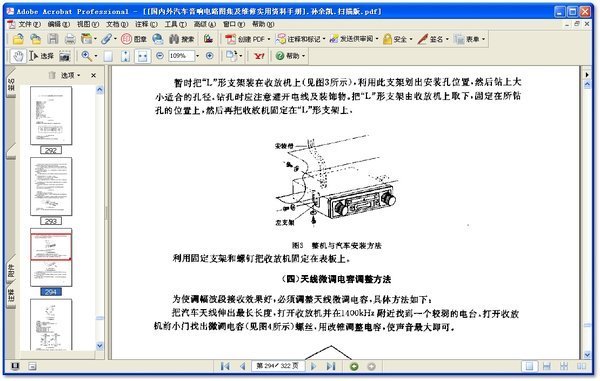The height and width of the screenshot is (381, 600).
Task: Click the page number field 294/322
Action: [278, 366]
